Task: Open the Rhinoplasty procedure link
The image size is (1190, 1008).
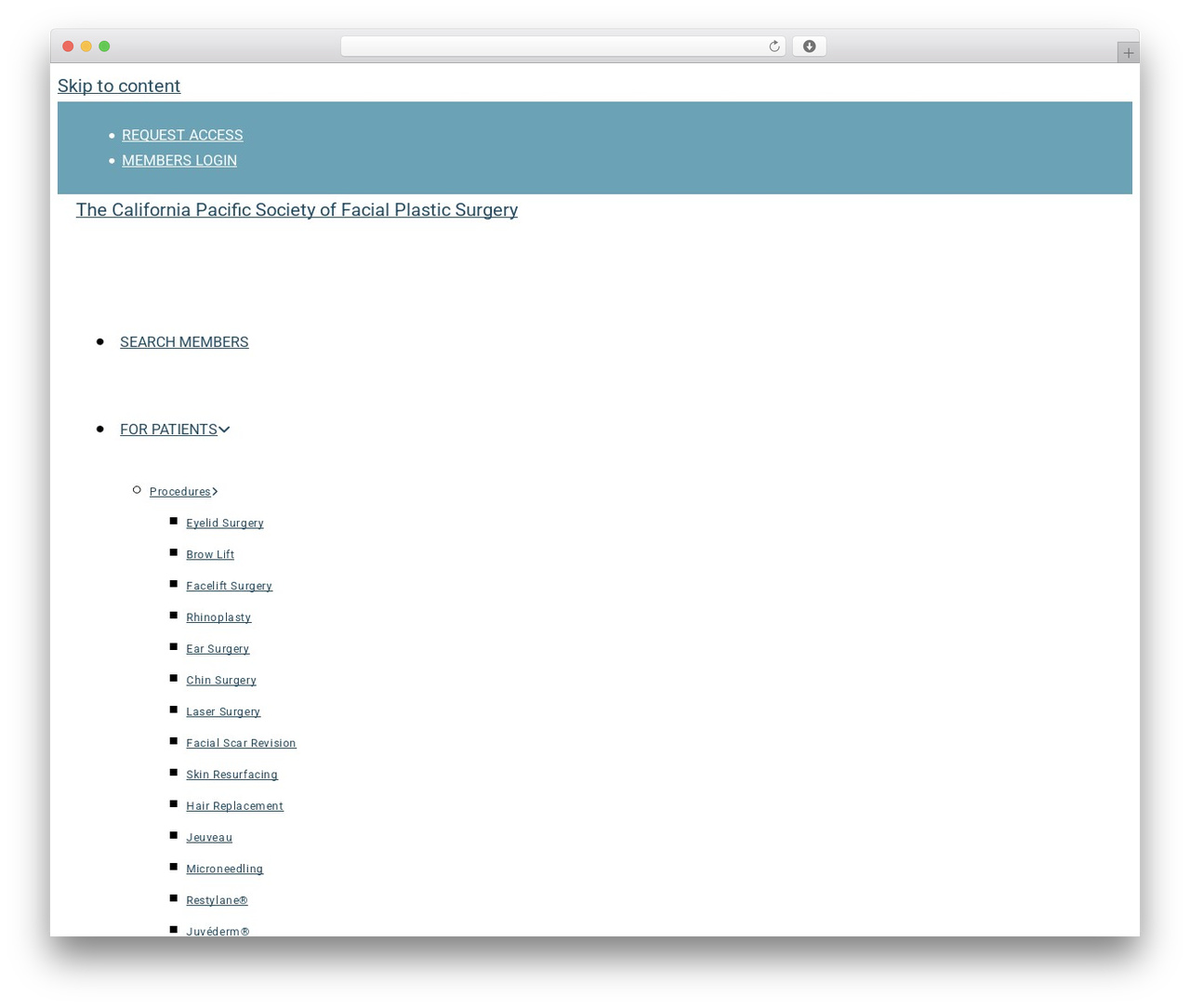Action: tap(218, 617)
